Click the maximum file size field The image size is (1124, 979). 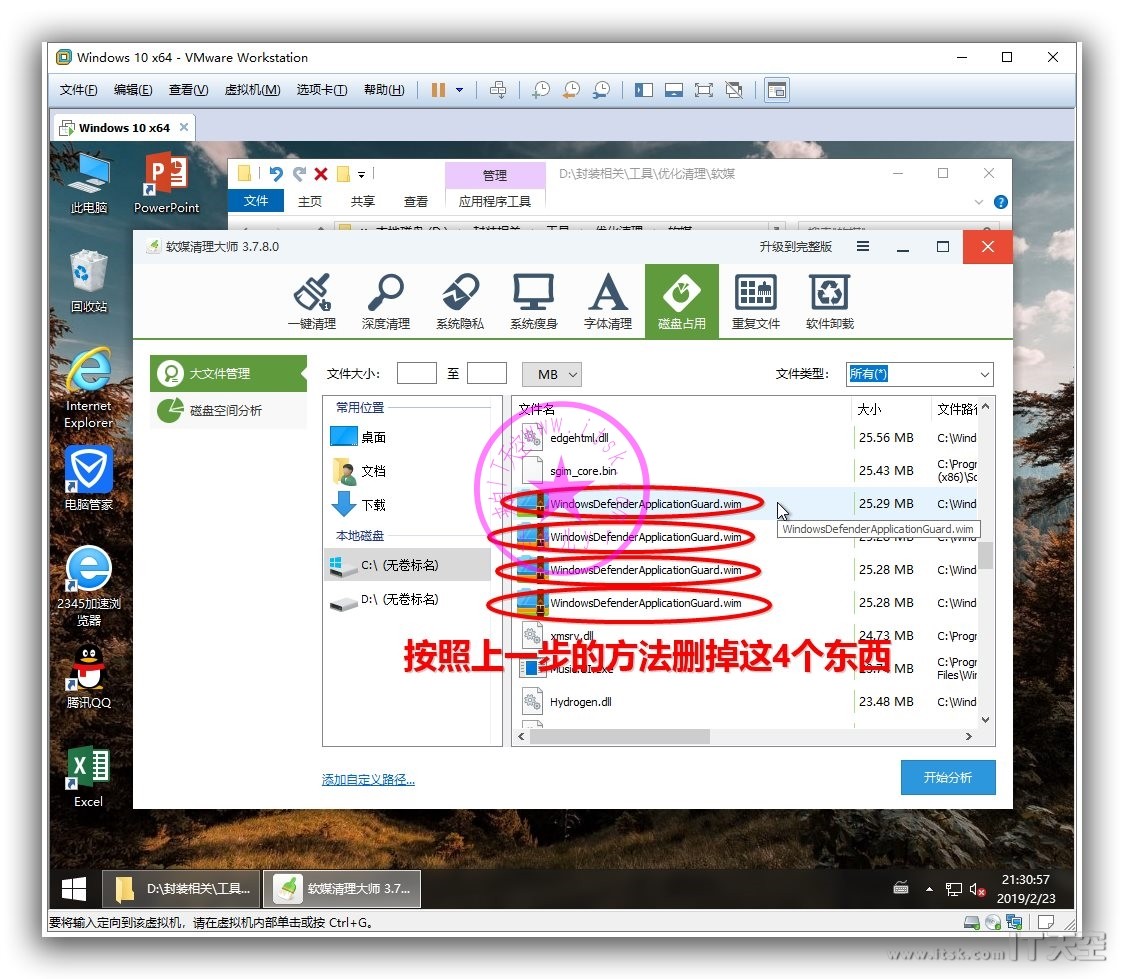(487, 373)
